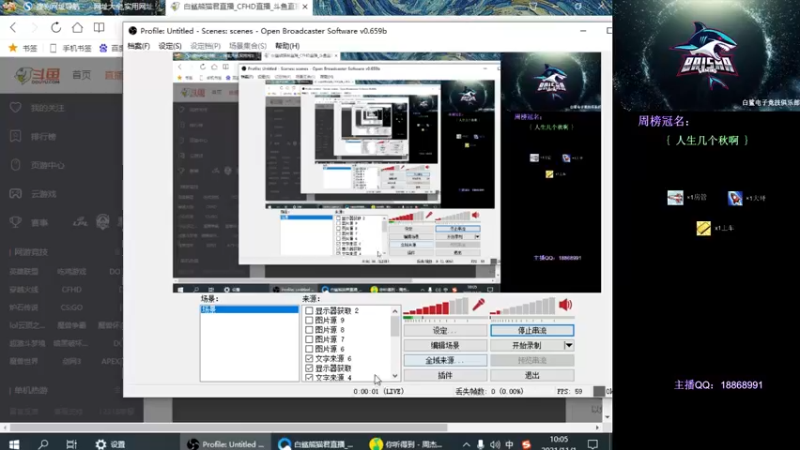Screen dimensions: 800x450
Task: Mute desktop audio via the red speaker icon
Action: point(565,305)
